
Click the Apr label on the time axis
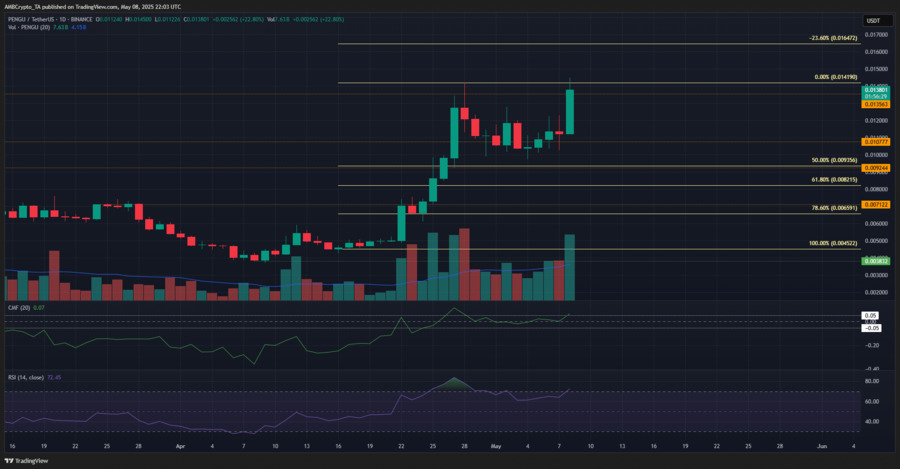[x=180, y=446]
